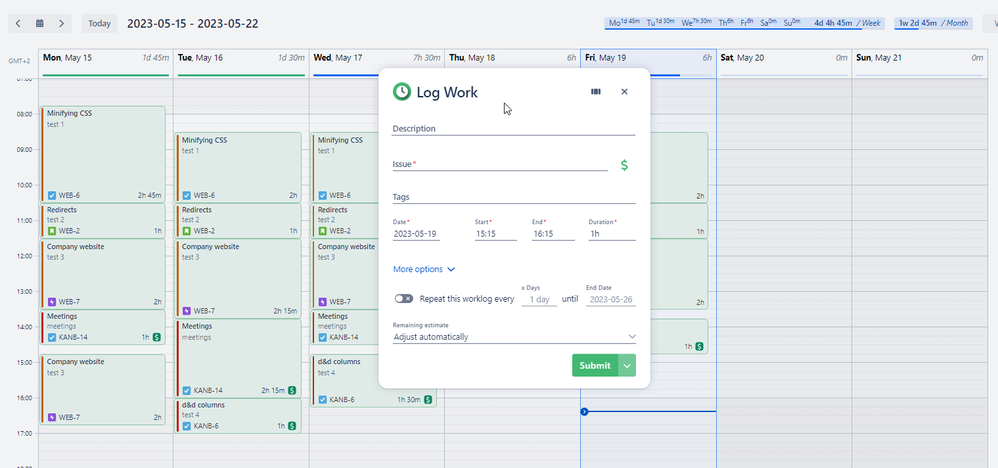The width and height of the screenshot is (998, 468).
Task: Edit the Duration field 1h
Action: click(x=612, y=234)
